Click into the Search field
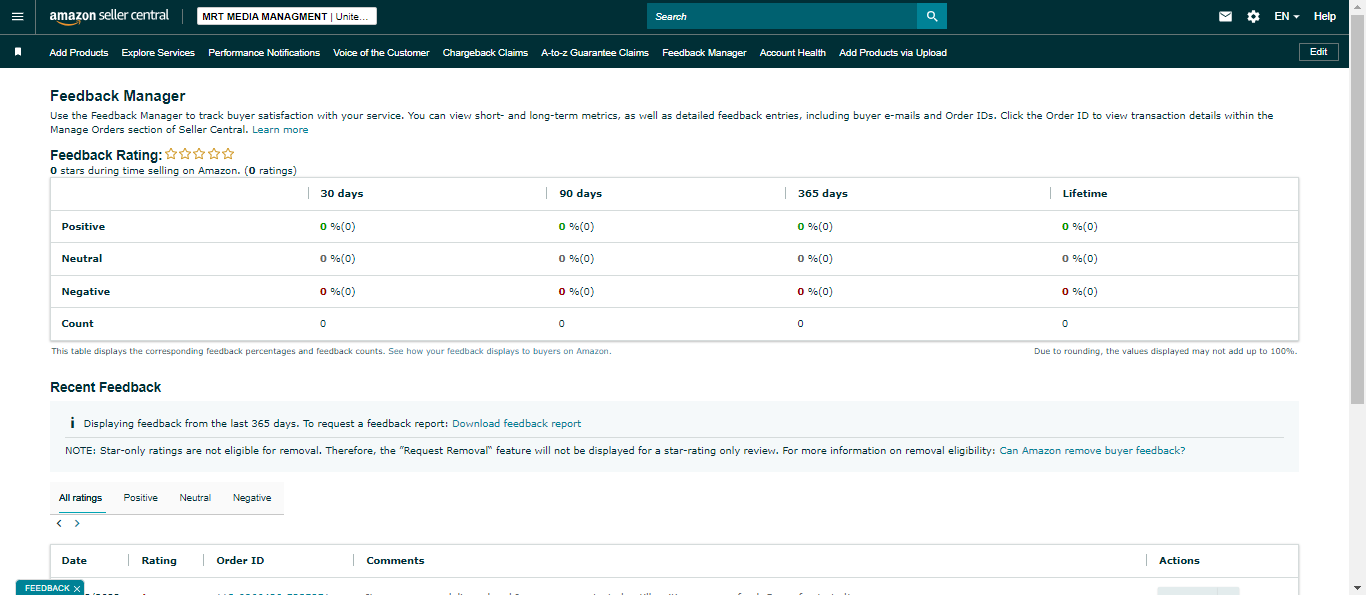 (x=782, y=17)
